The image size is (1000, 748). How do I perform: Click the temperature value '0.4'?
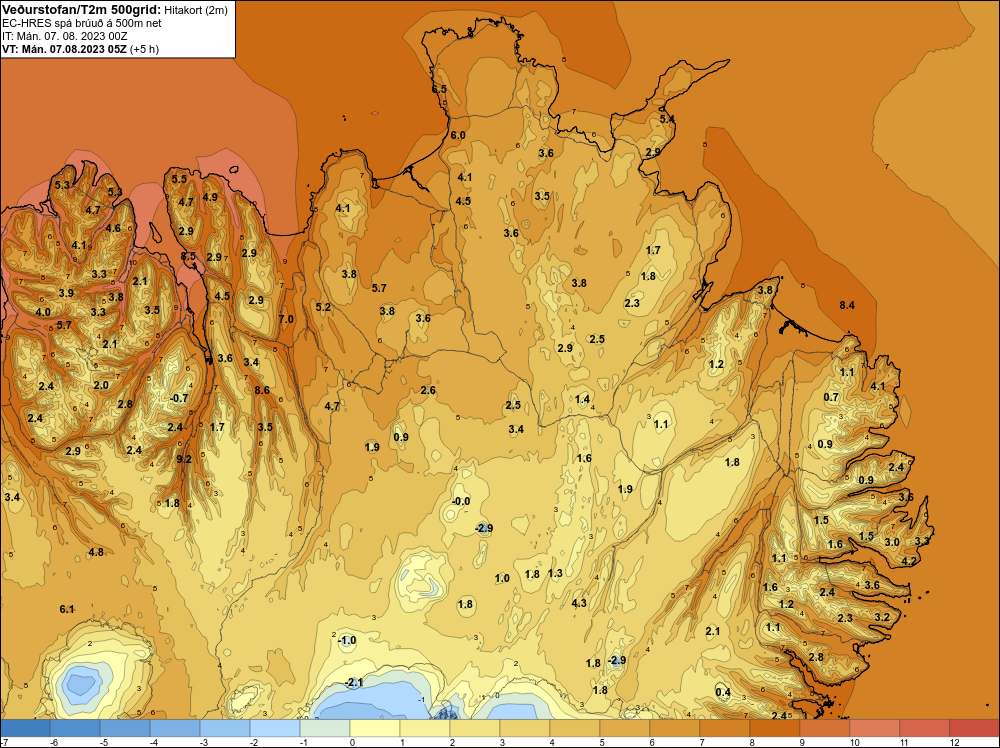(x=723, y=693)
